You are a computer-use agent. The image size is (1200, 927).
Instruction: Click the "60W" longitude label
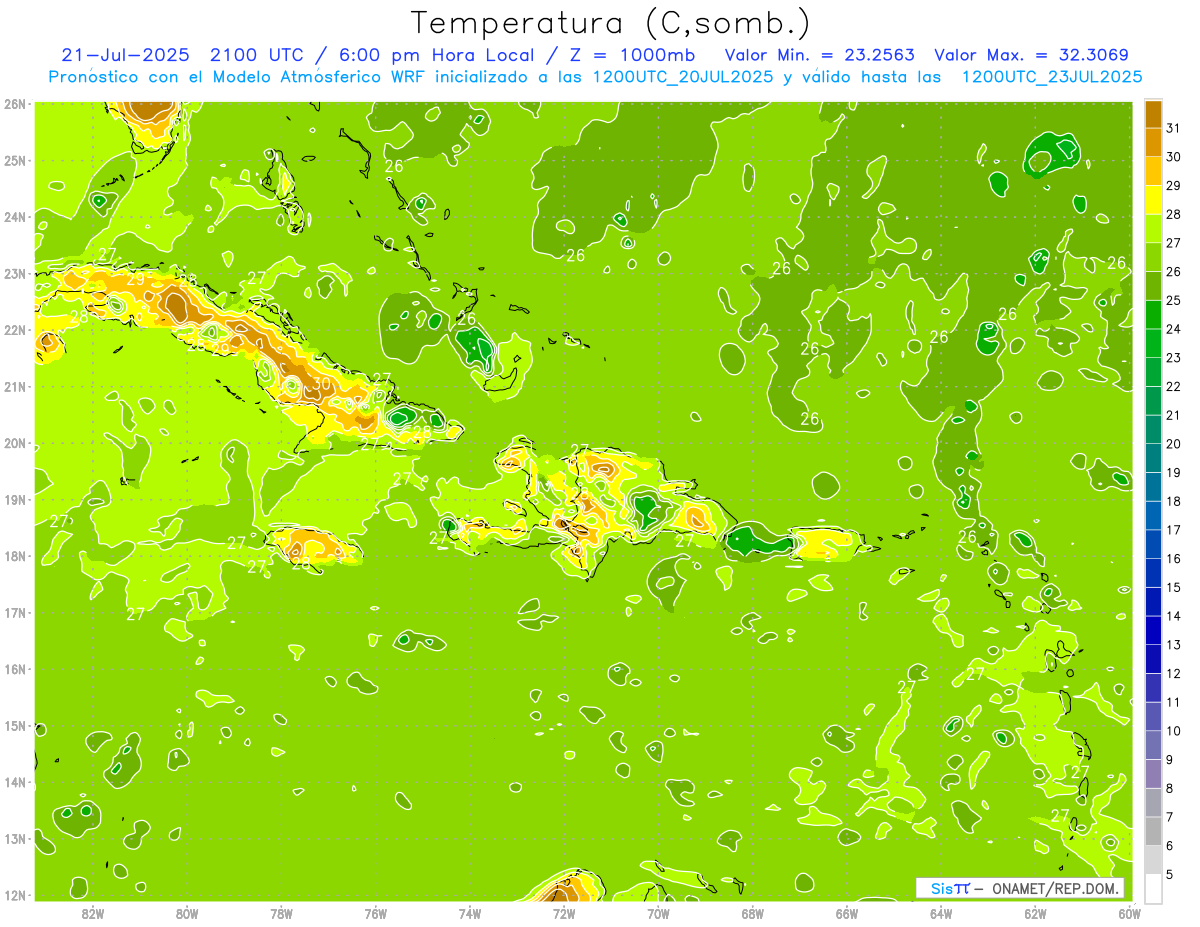(1129, 912)
